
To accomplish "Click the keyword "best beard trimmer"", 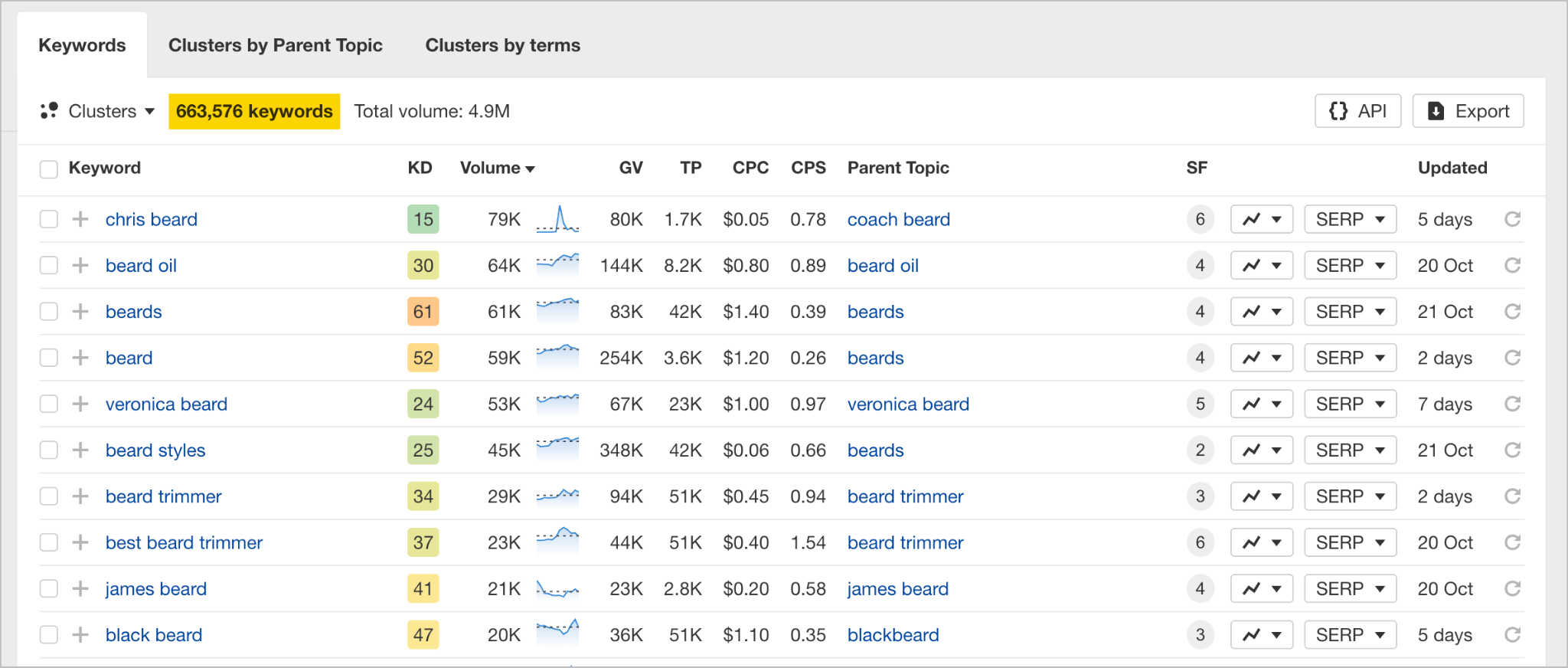I will [x=184, y=542].
